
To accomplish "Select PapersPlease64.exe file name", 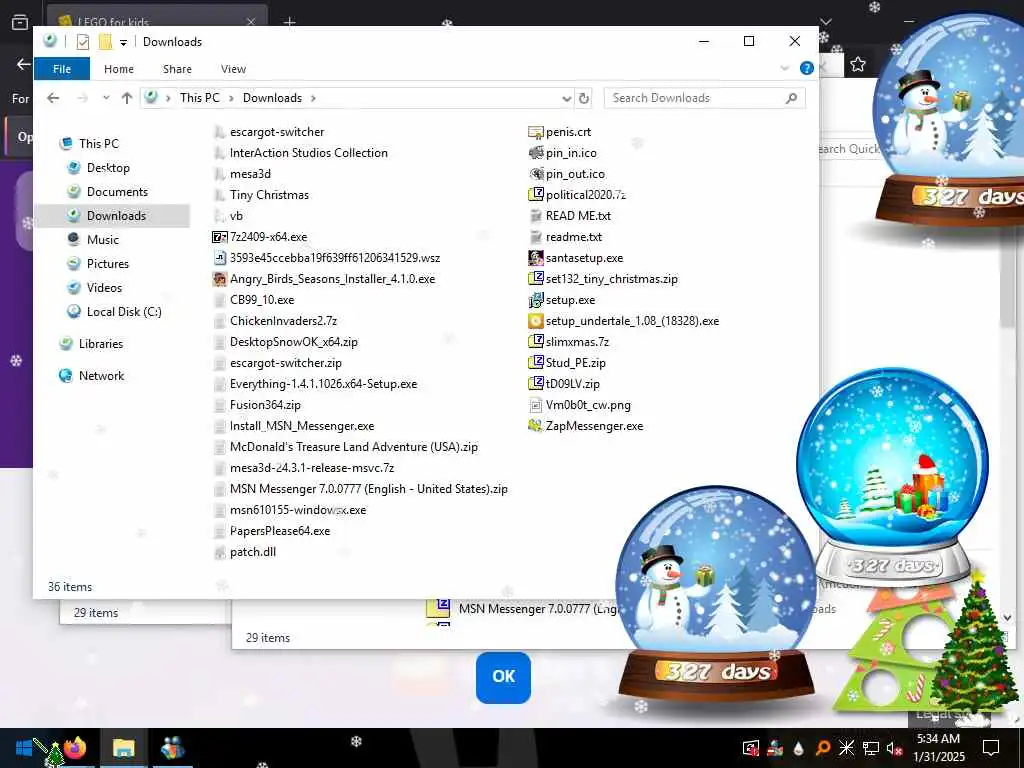I will point(280,532).
